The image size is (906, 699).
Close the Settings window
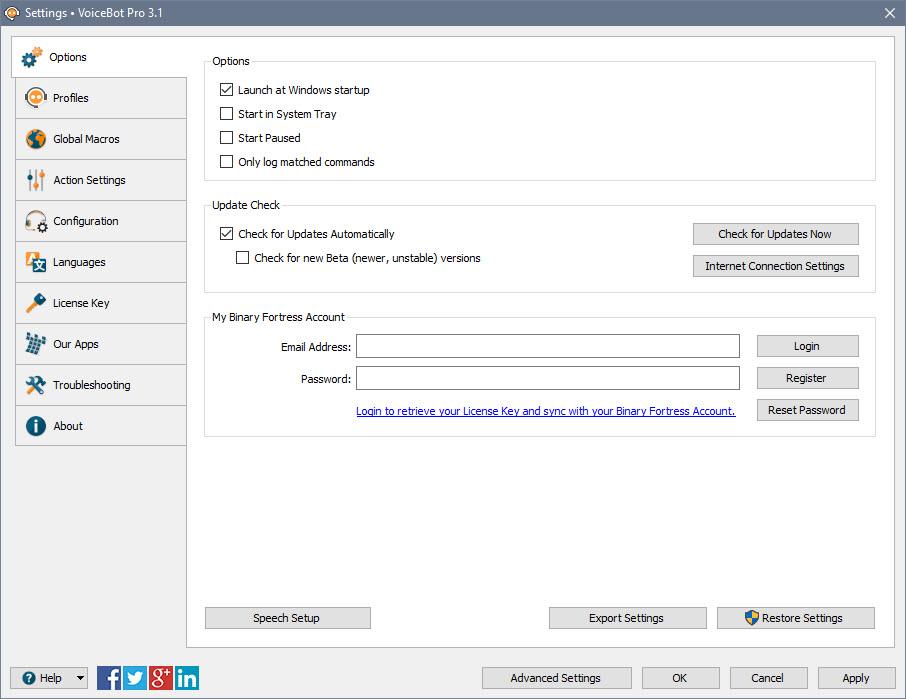tap(890, 13)
